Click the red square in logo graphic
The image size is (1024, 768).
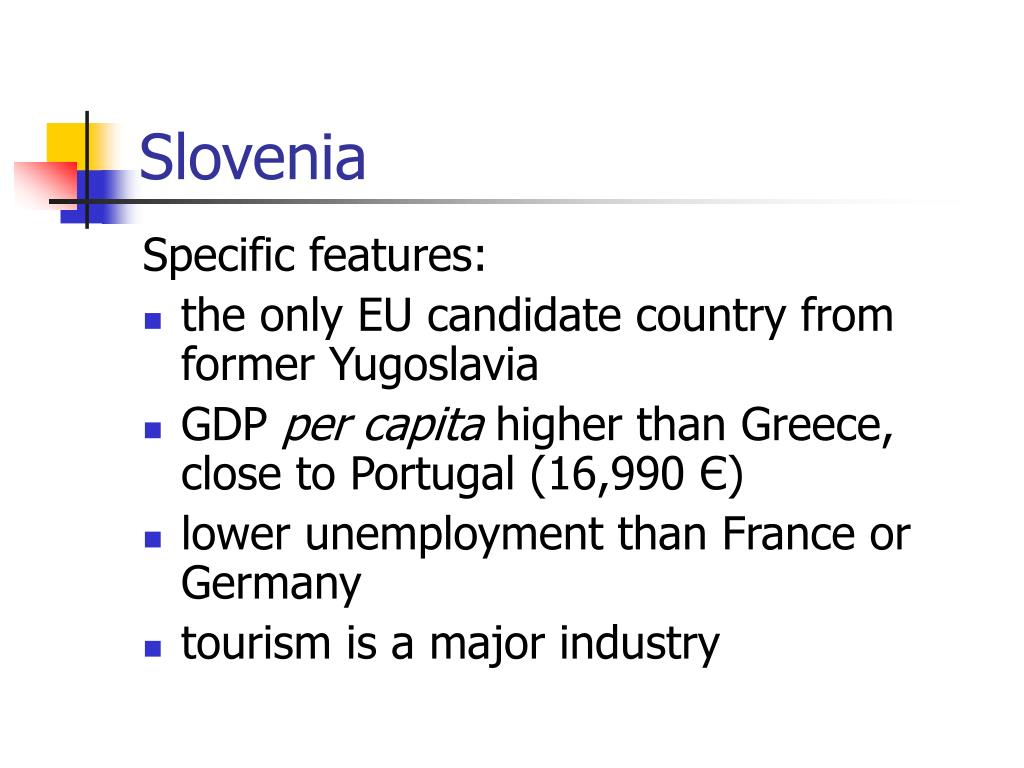tap(46, 185)
